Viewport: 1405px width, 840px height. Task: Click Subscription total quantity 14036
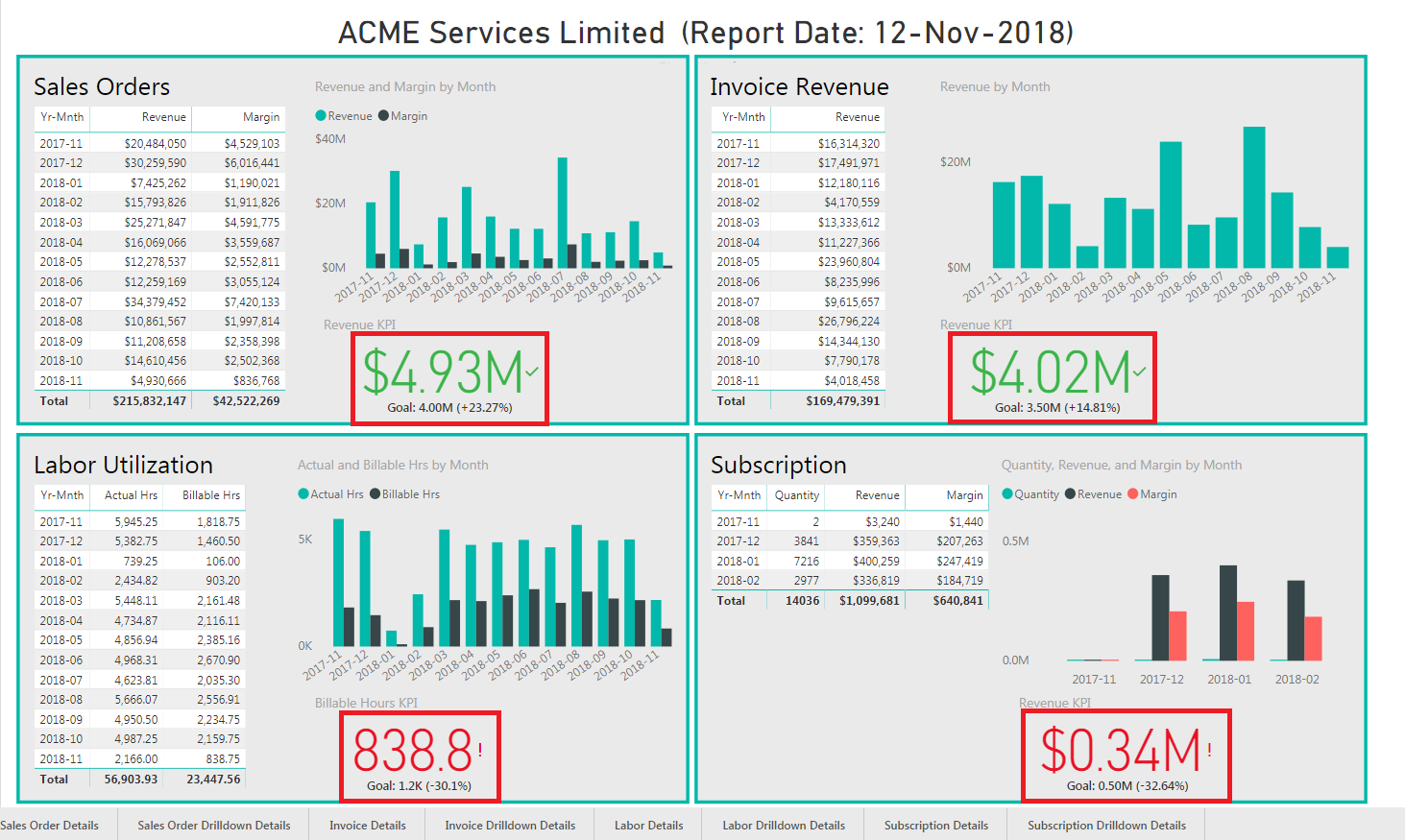coord(803,601)
